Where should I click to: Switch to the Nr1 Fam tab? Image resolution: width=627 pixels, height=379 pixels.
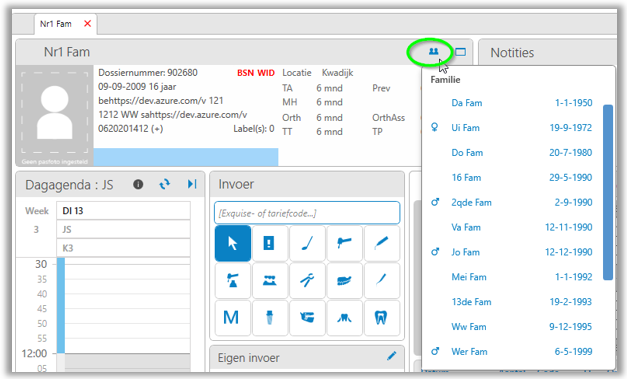coord(56,24)
